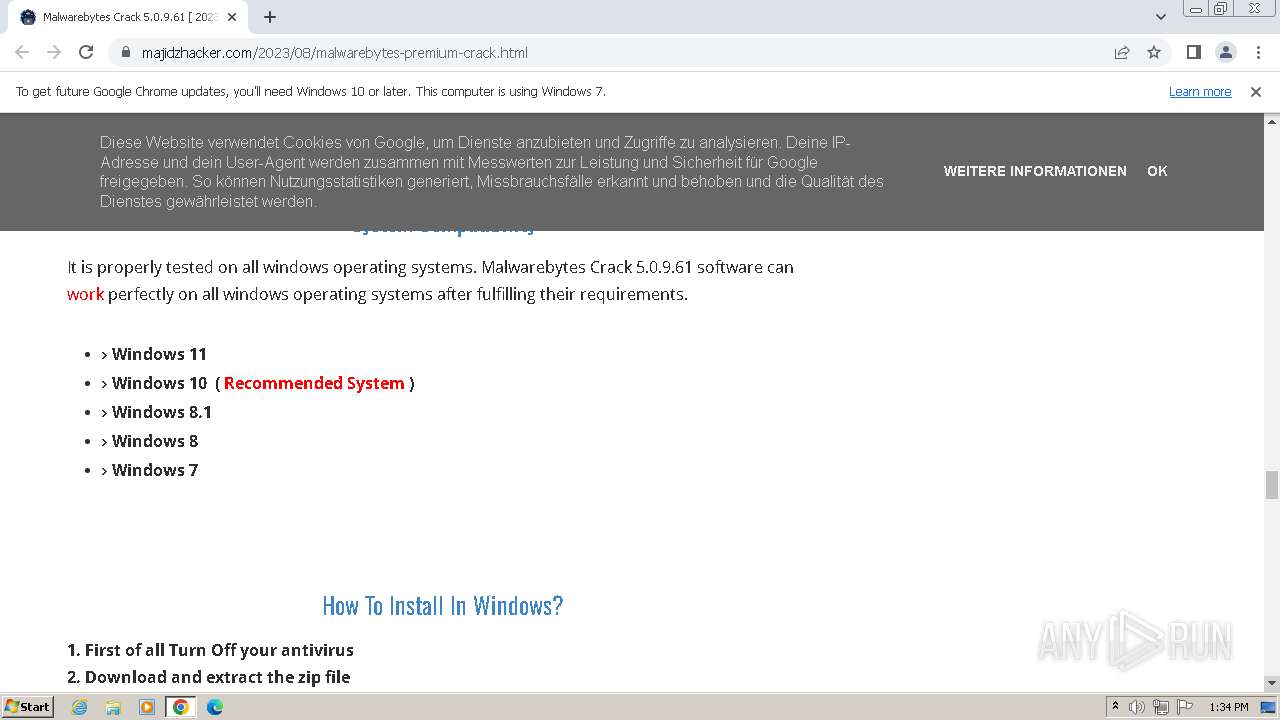Open the Chrome three-dot menu
The height and width of the screenshot is (720, 1280).
1258,52
